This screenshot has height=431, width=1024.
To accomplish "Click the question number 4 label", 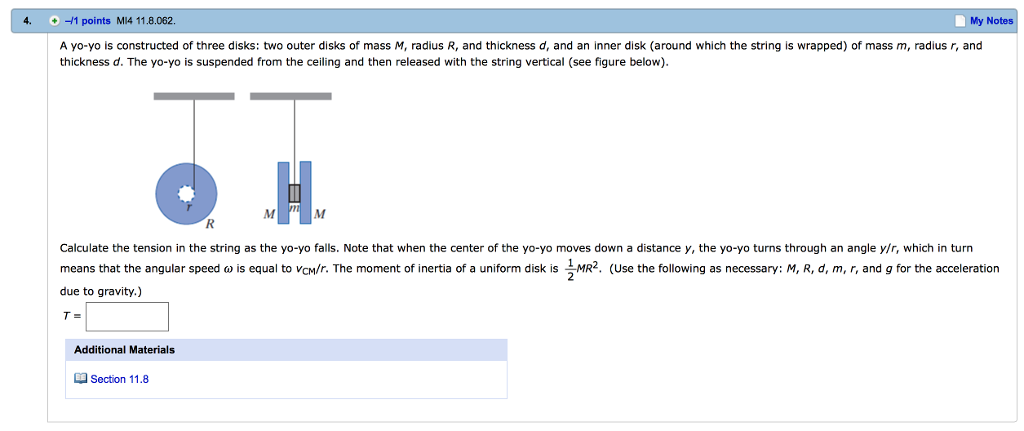I will (27, 21).
